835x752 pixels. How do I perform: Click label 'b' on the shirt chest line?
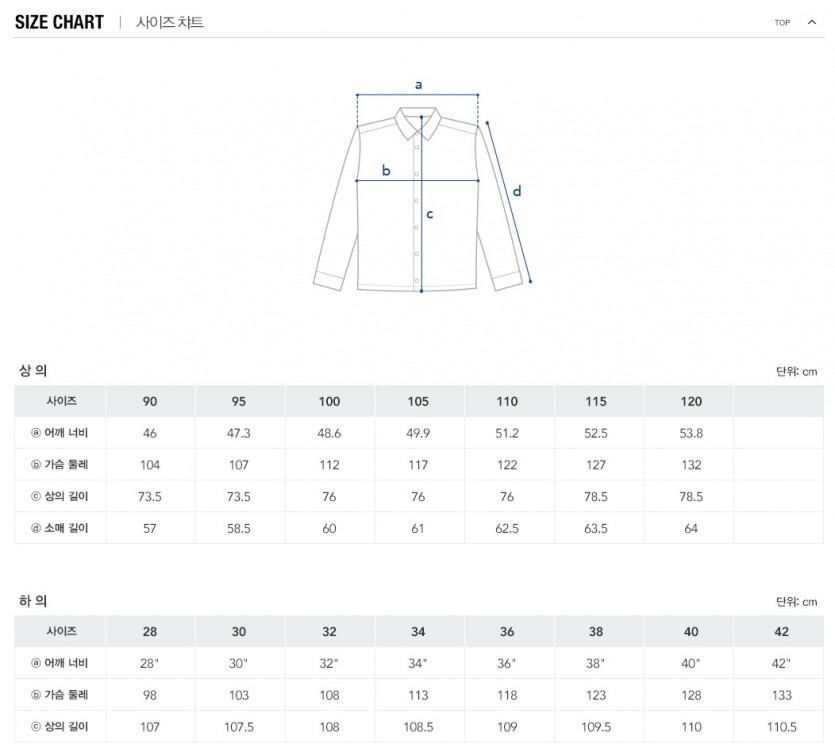[x=387, y=170]
